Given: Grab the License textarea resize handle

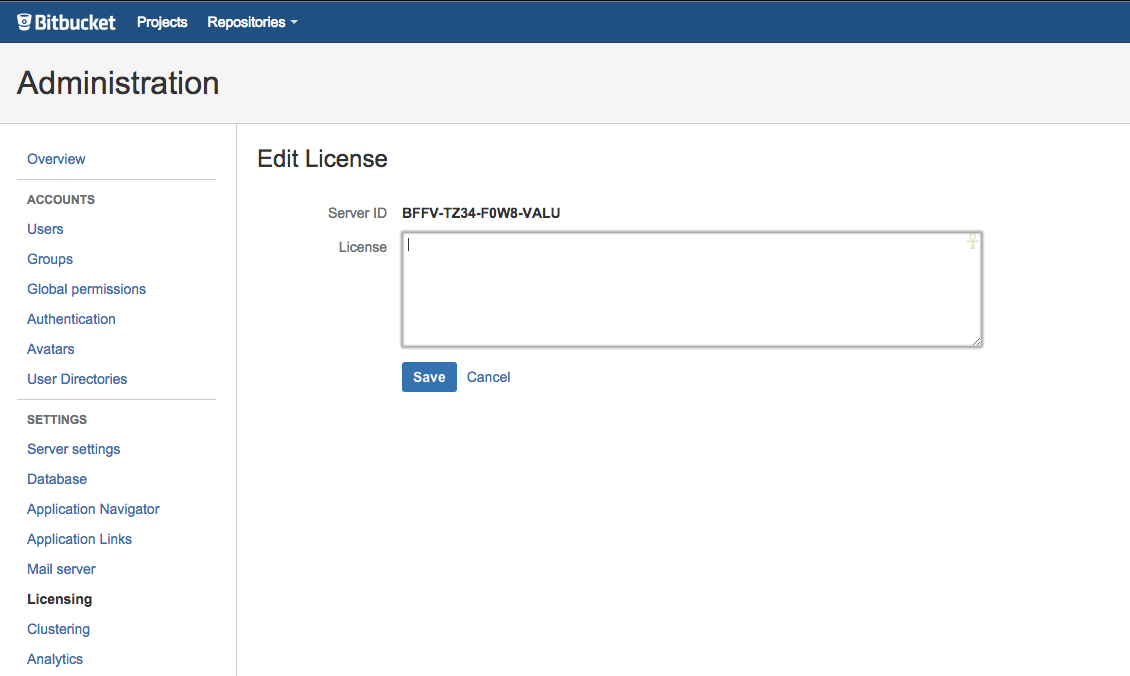Looking at the screenshot, I should coord(976,341).
